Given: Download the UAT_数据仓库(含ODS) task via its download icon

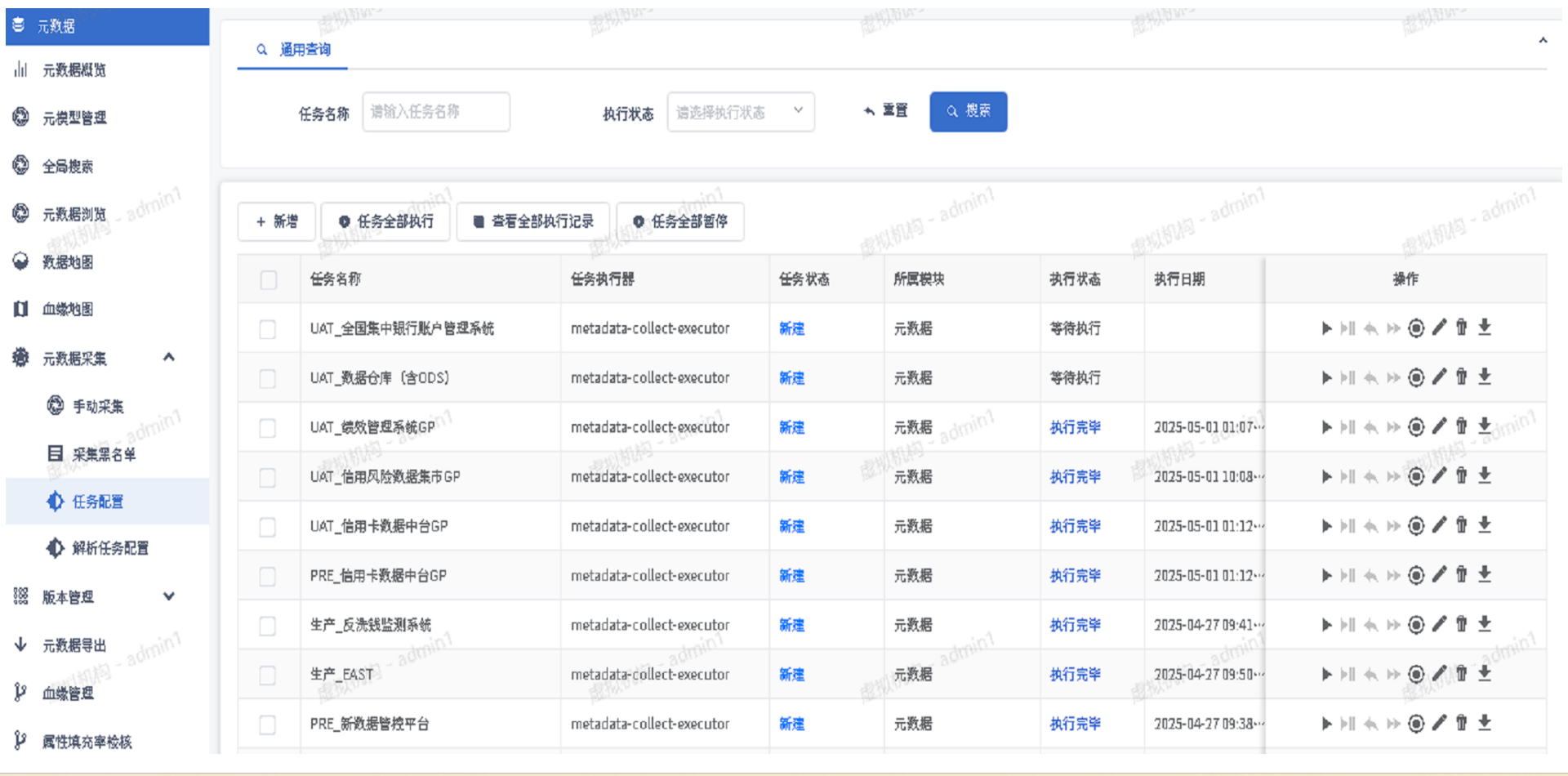Looking at the screenshot, I should (x=1485, y=377).
